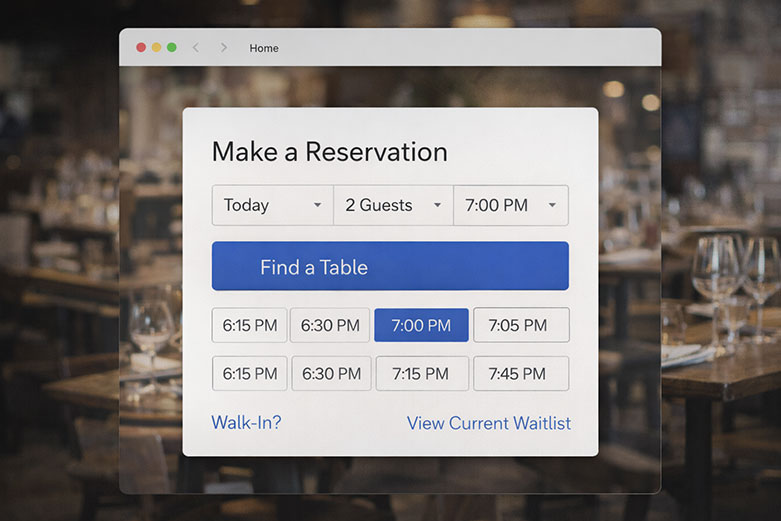The width and height of the screenshot is (781, 521).
Task: Toggle the highlighted blue 7:00 PM time slot
Action: pos(421,325)
